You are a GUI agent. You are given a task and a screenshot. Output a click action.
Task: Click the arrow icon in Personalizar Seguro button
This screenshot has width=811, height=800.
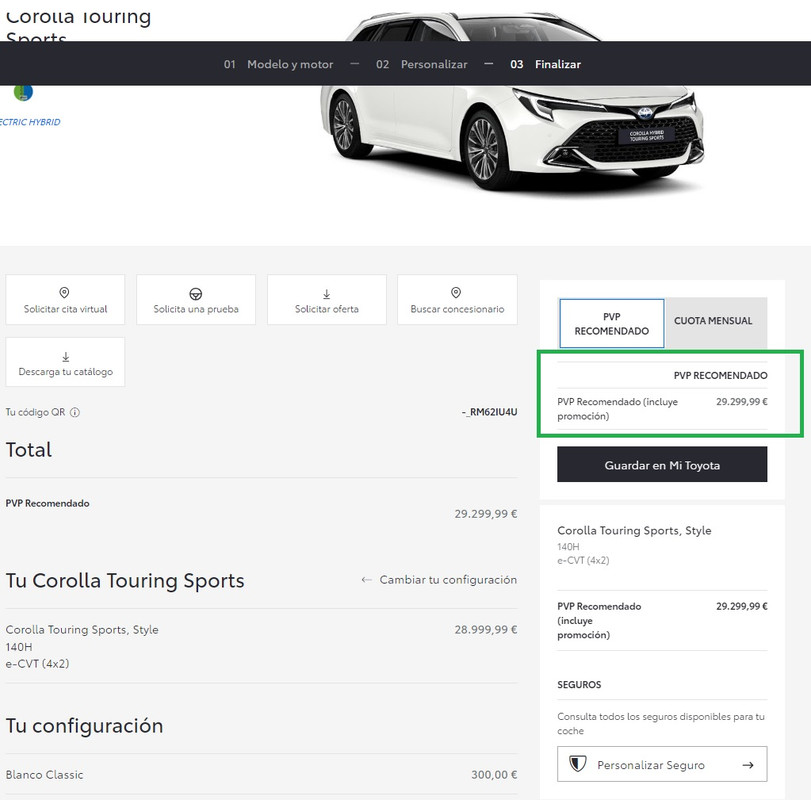(748, 765)
